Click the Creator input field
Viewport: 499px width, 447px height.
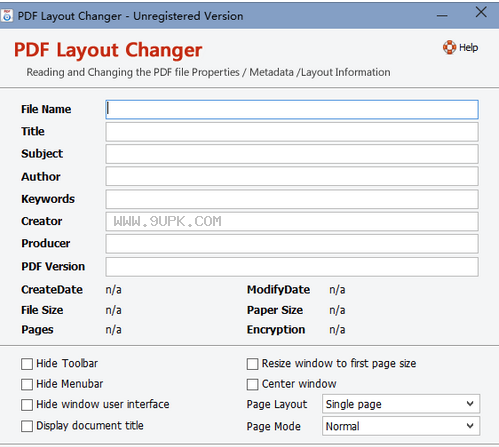click(292, 221)
